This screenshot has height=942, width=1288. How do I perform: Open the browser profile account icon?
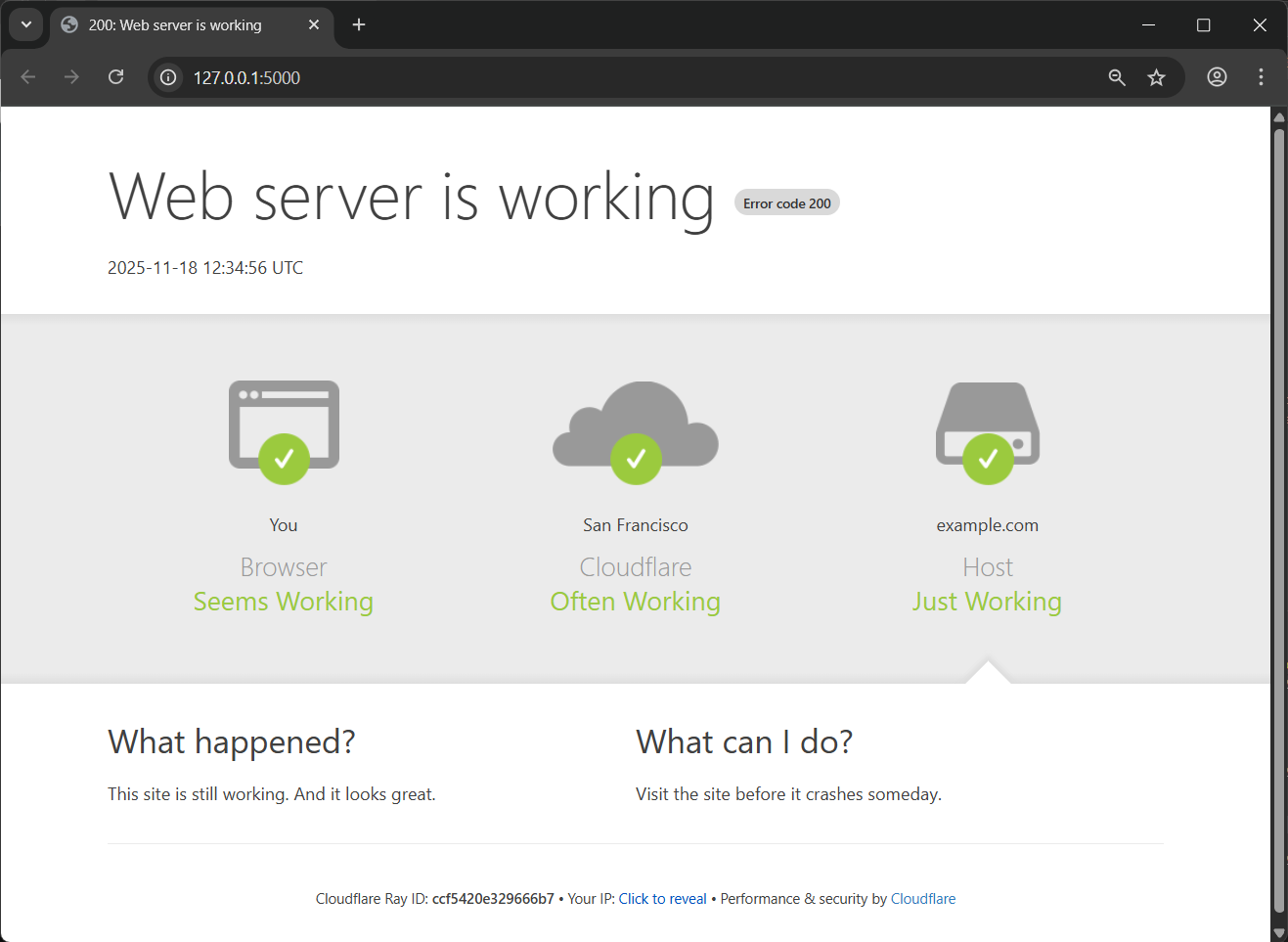[x=1217, y=76]
